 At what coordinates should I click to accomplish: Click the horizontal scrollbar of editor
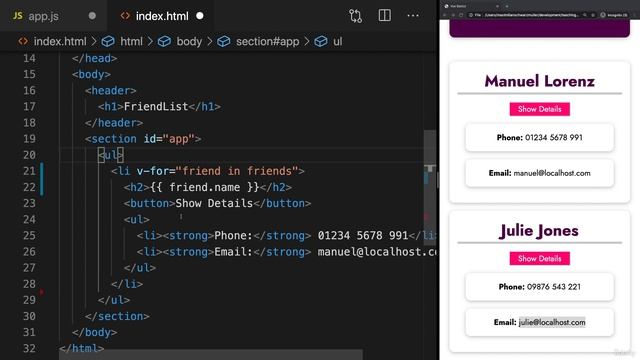211,354
